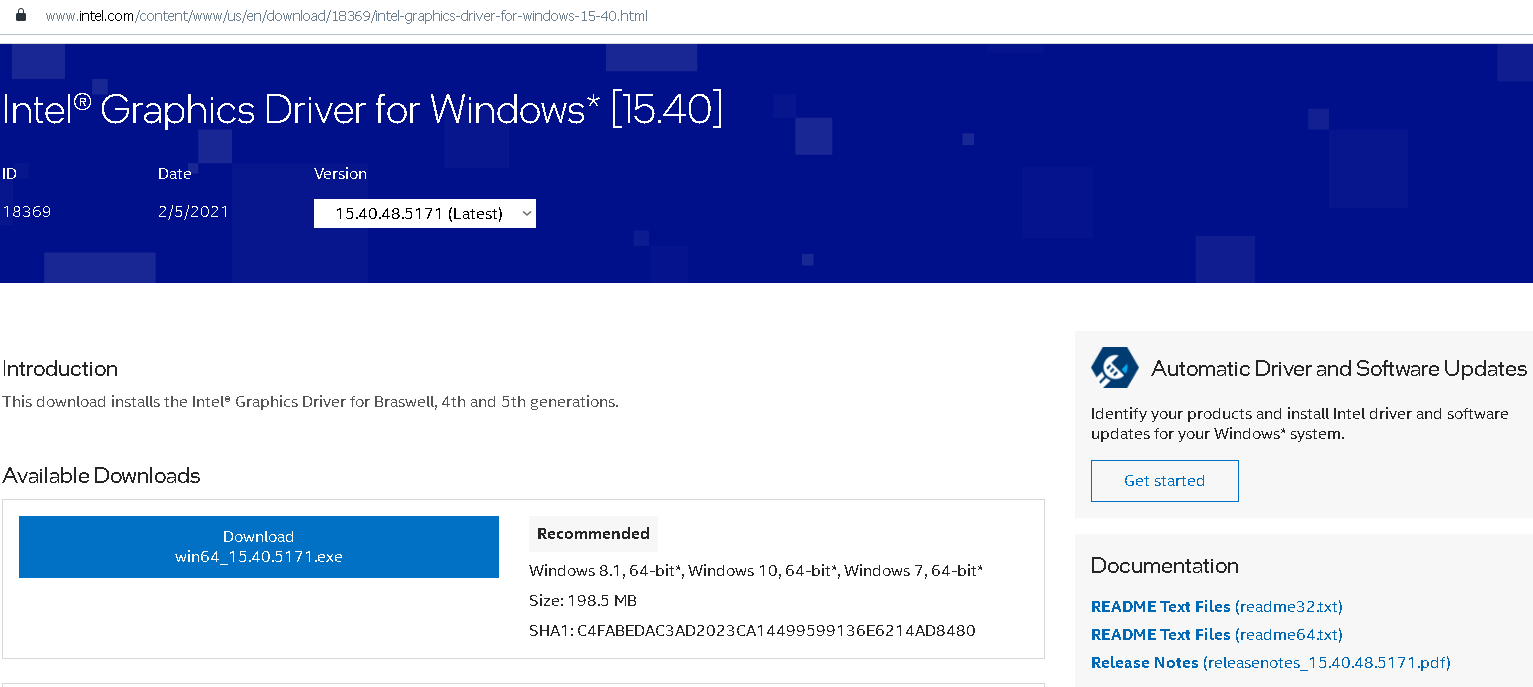This screenshot has width=1533, height=687.
Task: Click the date 2/5/2021
Action: point(193,212)
